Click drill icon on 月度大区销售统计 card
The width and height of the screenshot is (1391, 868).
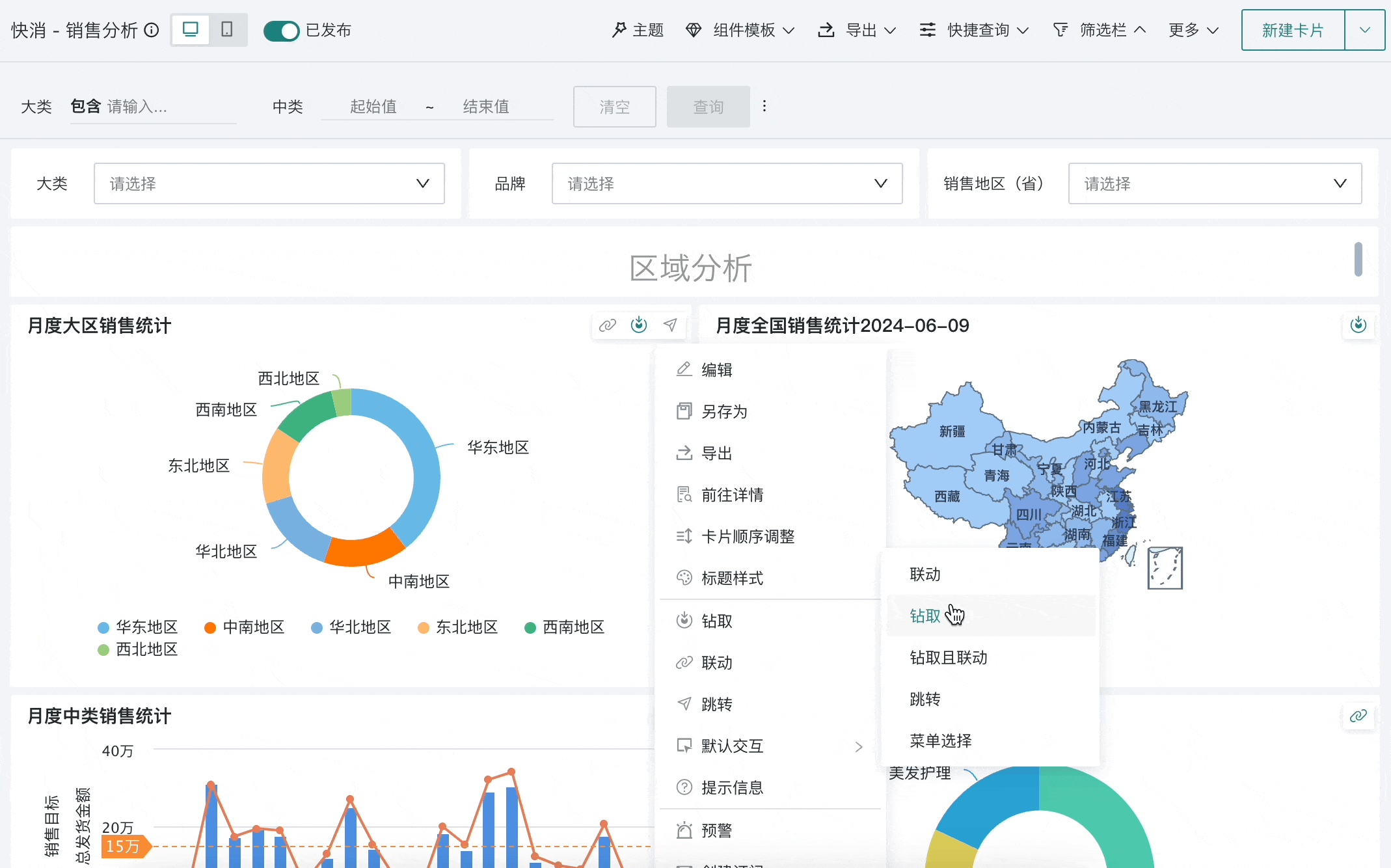pos(639,325)
